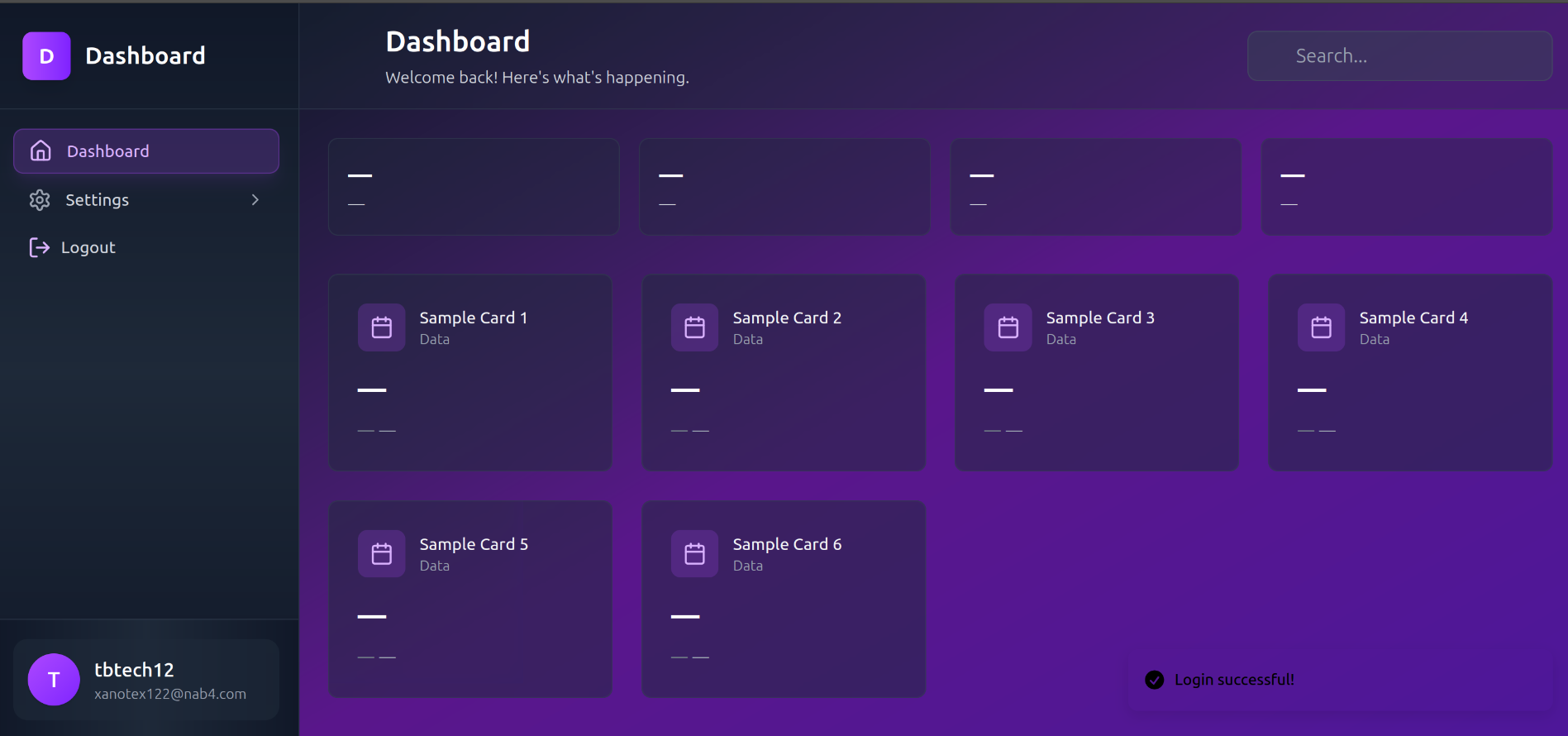
Task: Click the tbtech12 username text
Action: pos(134,670)
